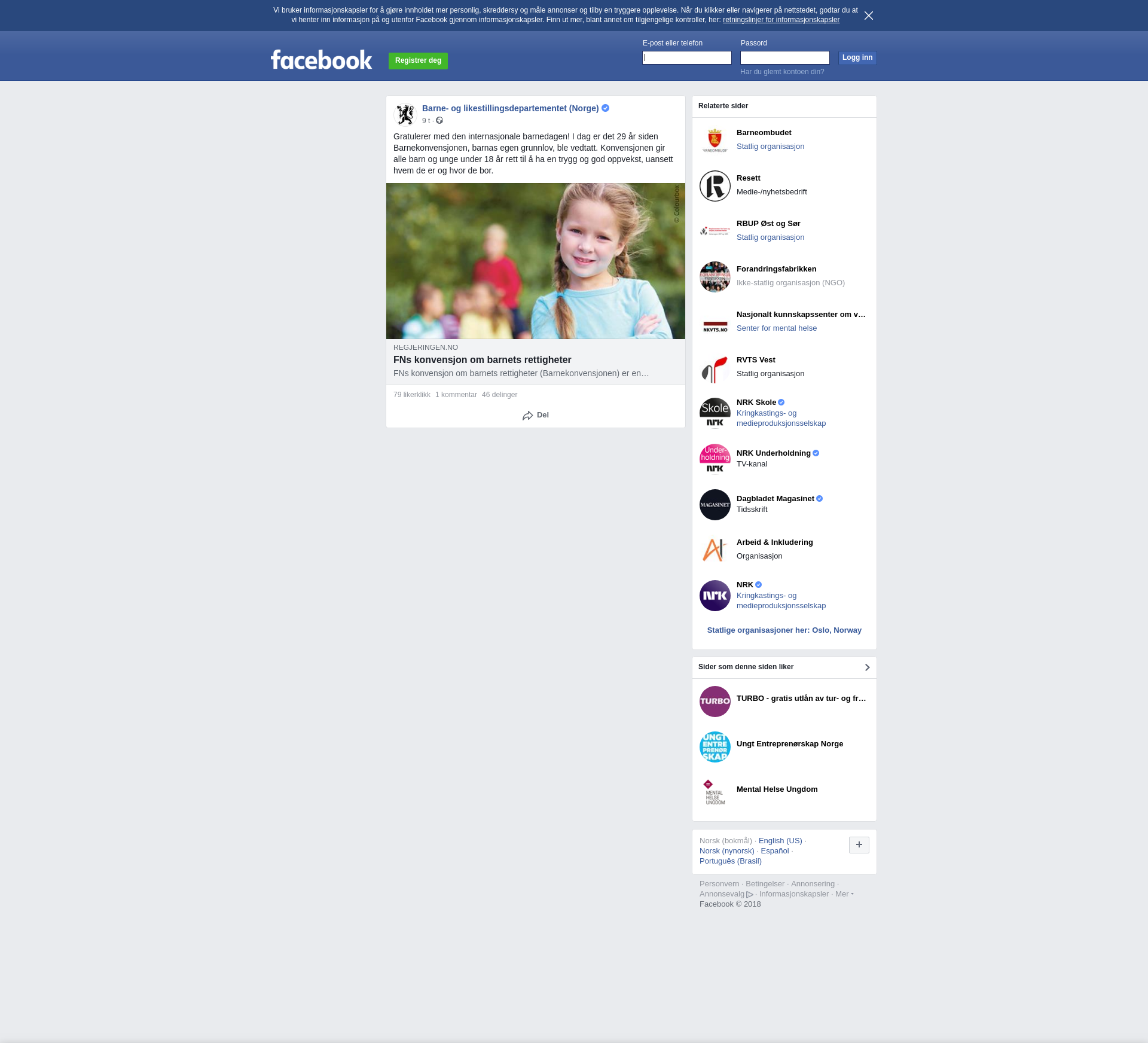Expand 'Sider som denne siden liker' chevron
The image size is (1148, 1043).
[867, 667]
